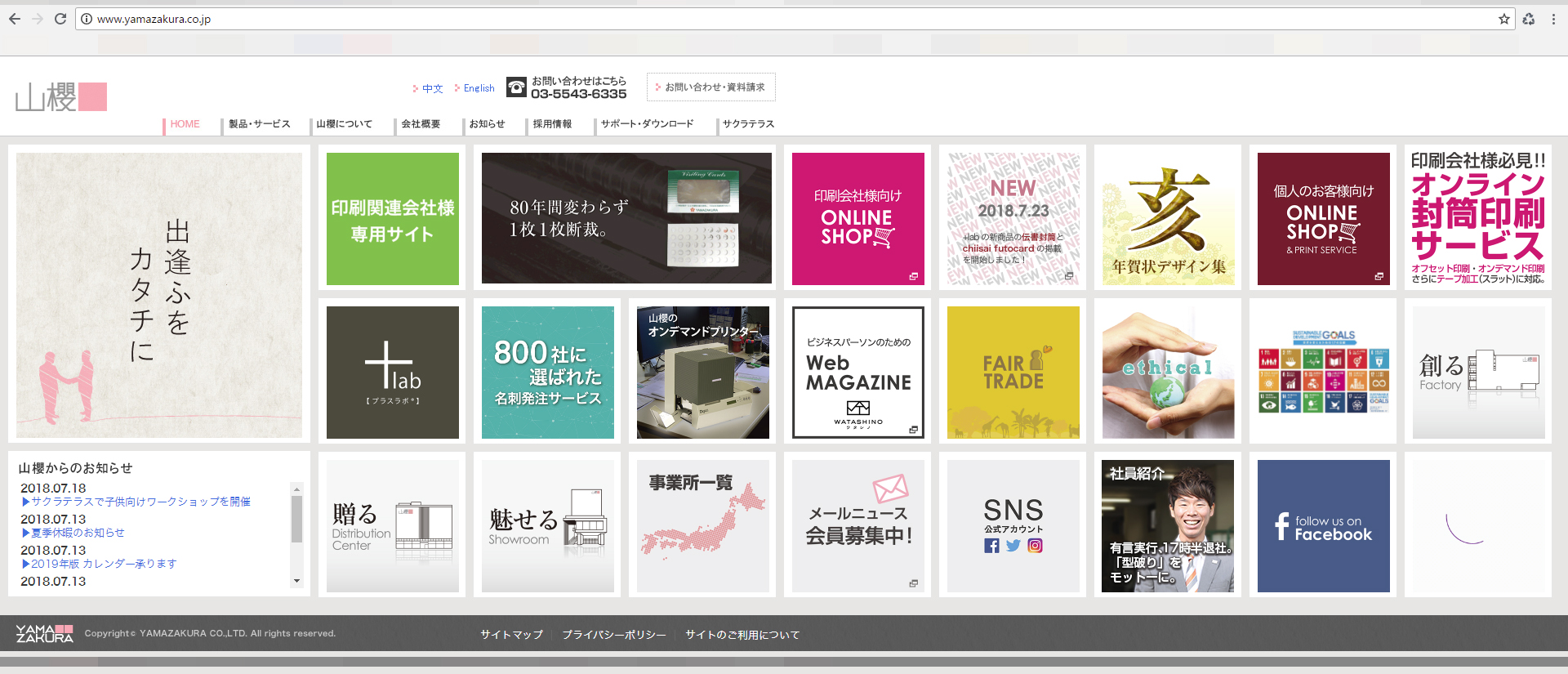Click the browser reload button
1568x674 pixels.
click(60, 19)
